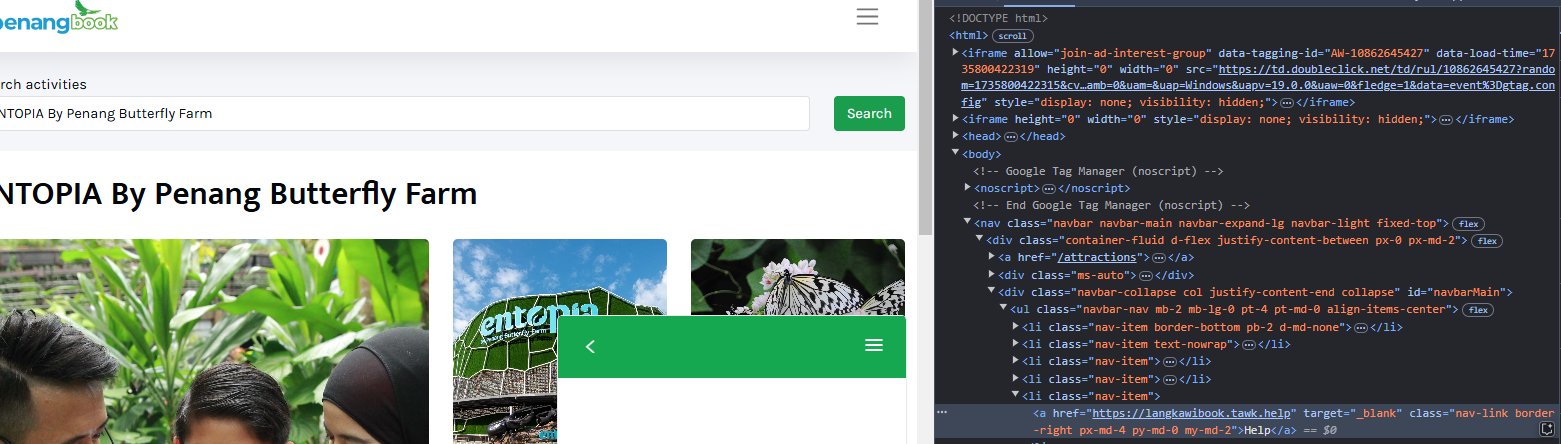The height and width of the screenshot is (444, 1561).
Task: Expand the li nav-item border-bottom node
Action: click(x=1015, y=327)
